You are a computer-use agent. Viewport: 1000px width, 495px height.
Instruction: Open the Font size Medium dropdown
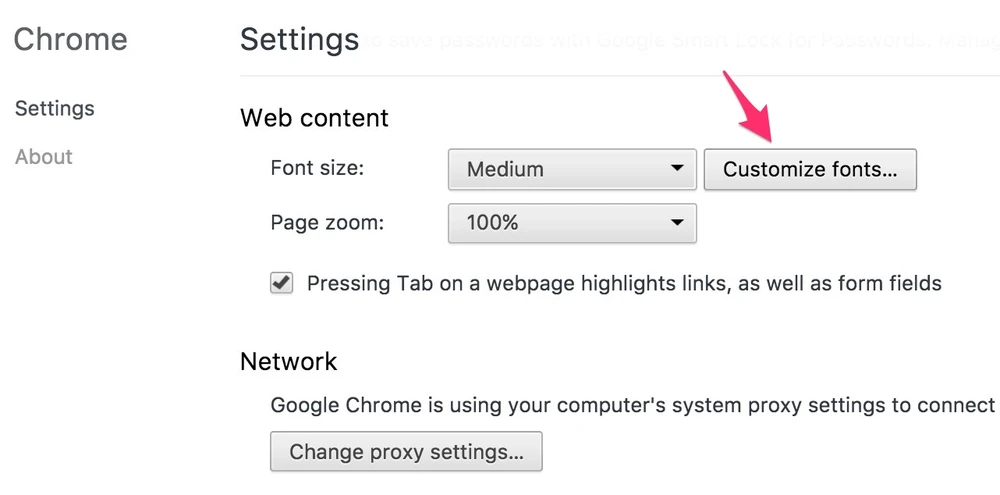click(x=571, y=169)
